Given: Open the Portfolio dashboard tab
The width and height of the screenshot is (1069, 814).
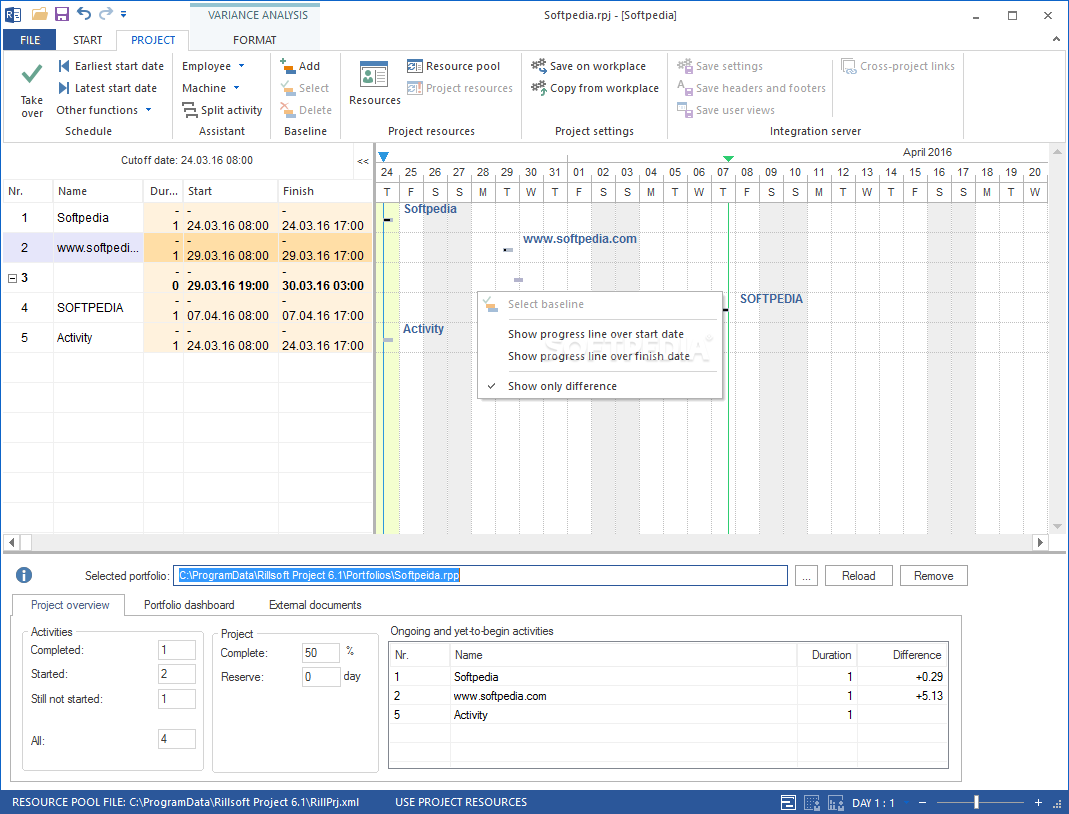Looking at the screenshot, I should pos(189,605).
